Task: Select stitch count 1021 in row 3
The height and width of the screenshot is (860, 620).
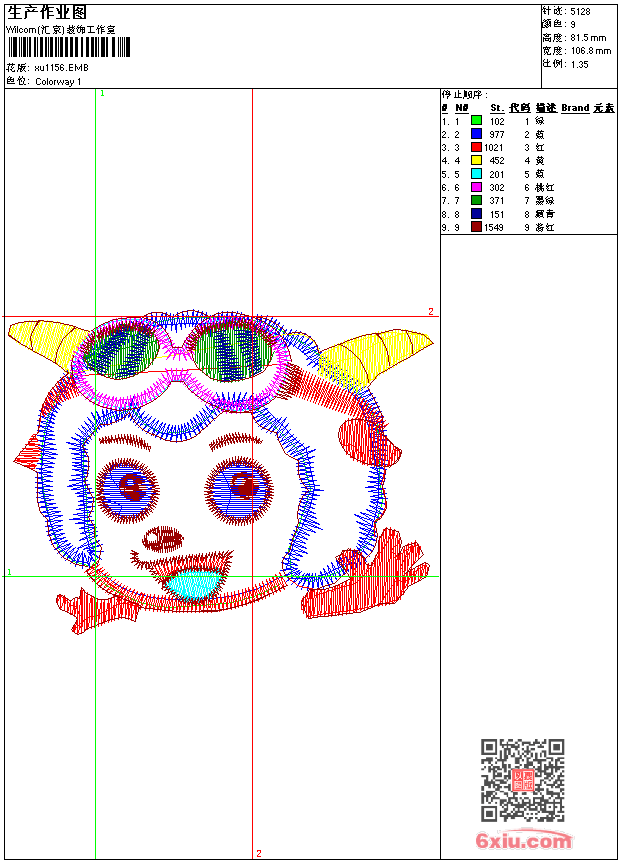Action: tap(494, 148)
